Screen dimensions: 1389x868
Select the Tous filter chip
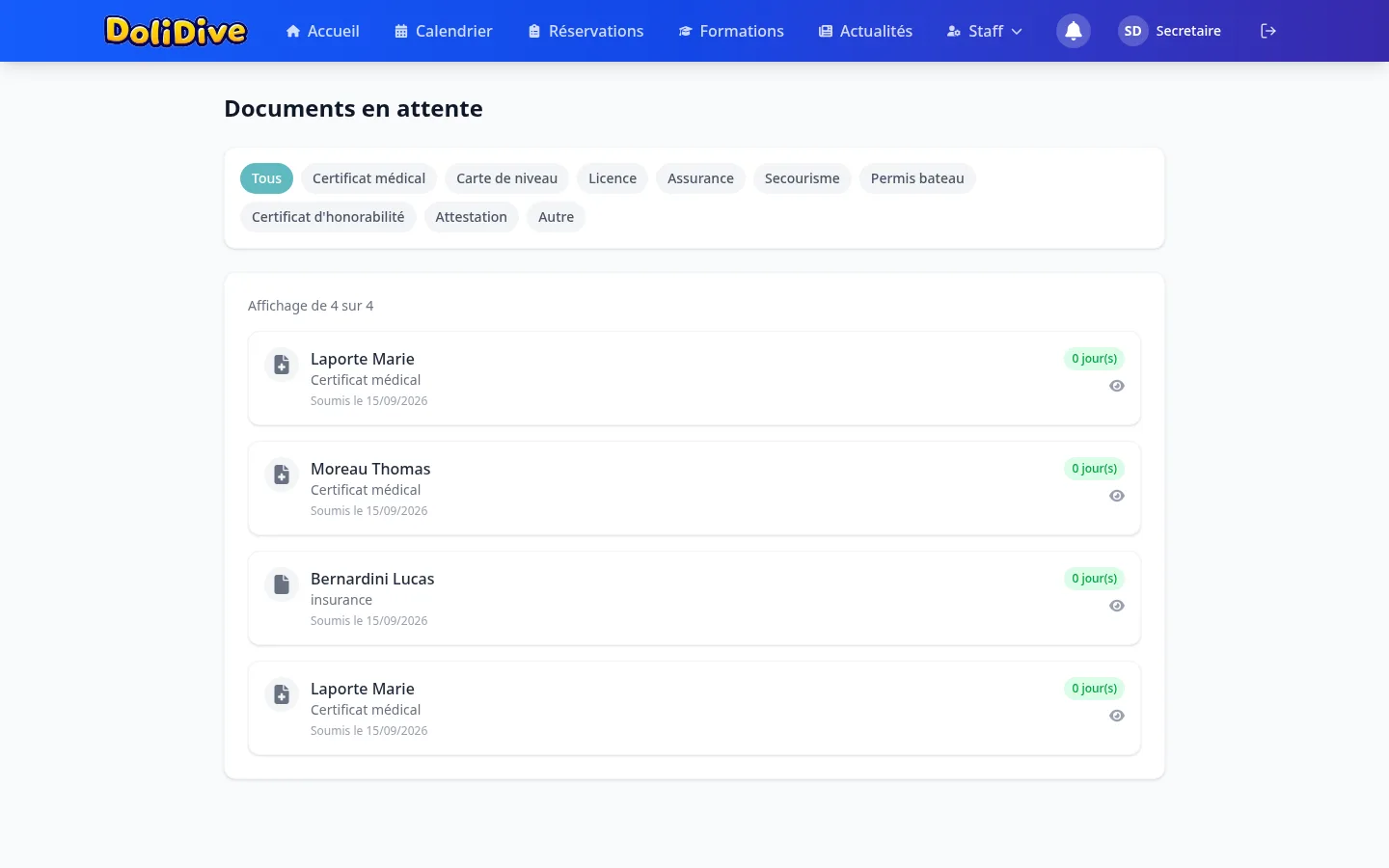pyautogui.click(x=266, y=178)
